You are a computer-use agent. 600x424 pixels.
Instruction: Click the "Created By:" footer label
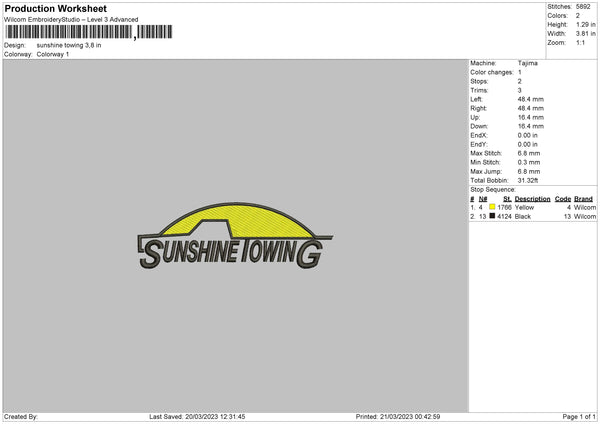pyautogui.click(x=21, y=417)
